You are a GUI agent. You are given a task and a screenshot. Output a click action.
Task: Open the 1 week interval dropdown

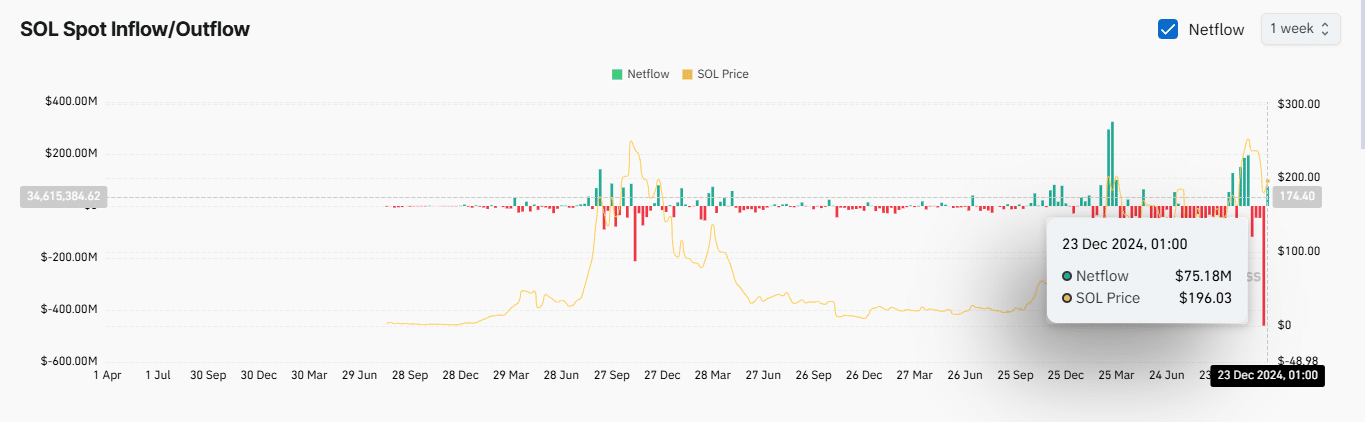(x=1299, y=29)
